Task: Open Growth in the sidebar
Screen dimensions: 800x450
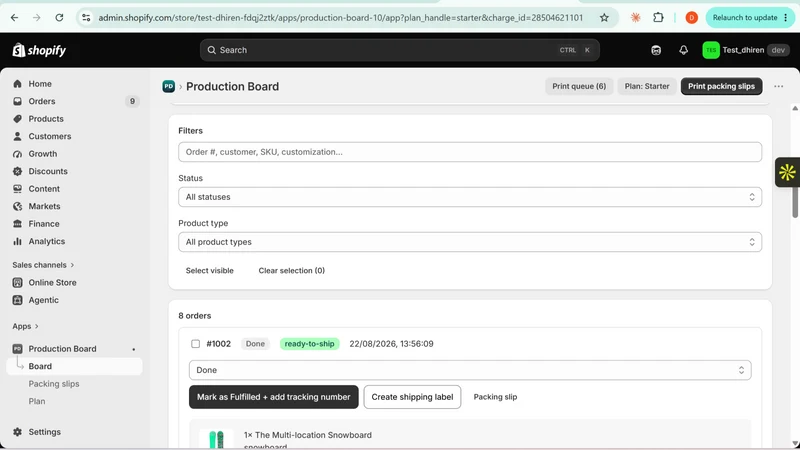Action: (42, 154)
